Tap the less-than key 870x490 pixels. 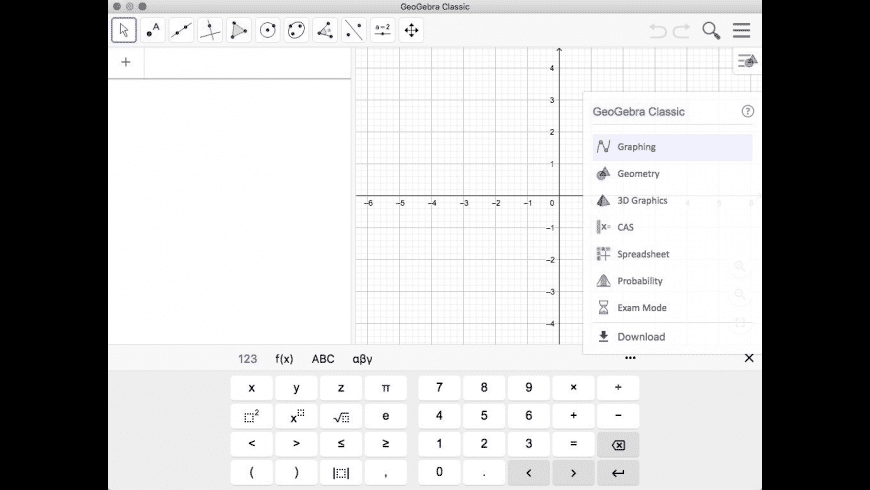coord(252,444)
